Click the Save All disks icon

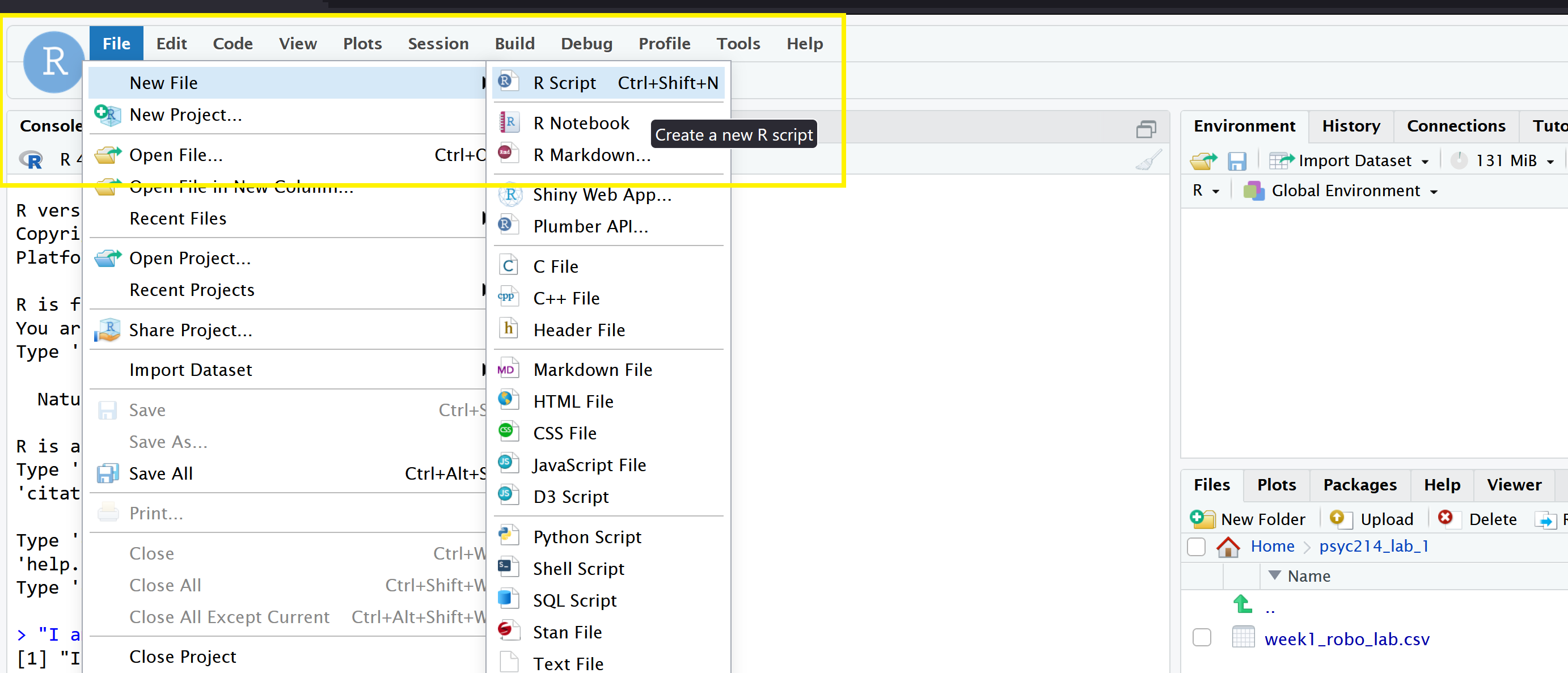(108, 473)
